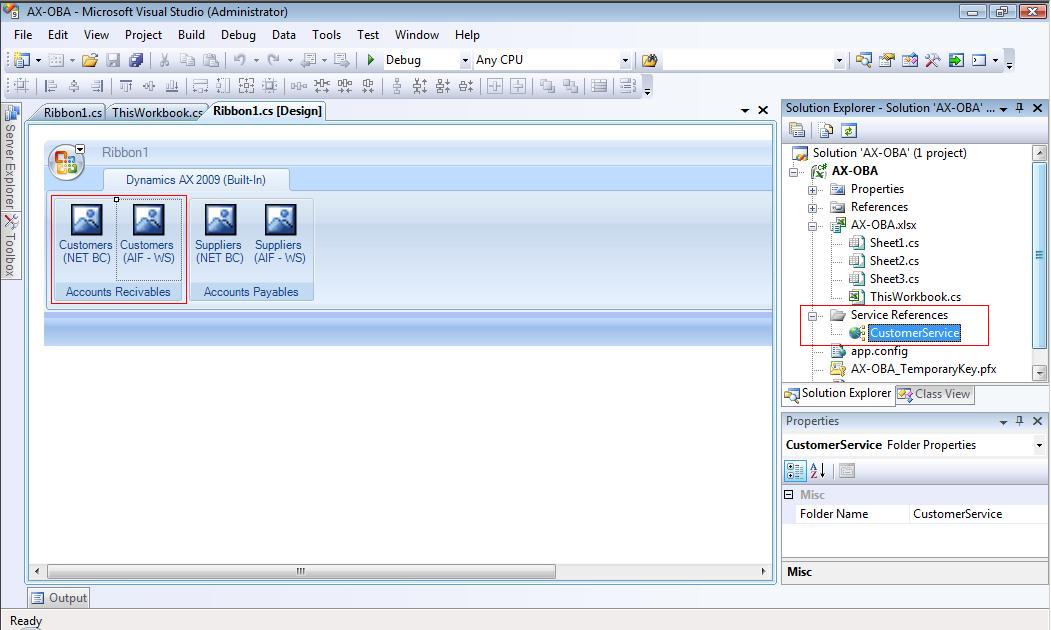Click the Save All icon
This screenshot has height=630, width=1051.
(136, 60)
